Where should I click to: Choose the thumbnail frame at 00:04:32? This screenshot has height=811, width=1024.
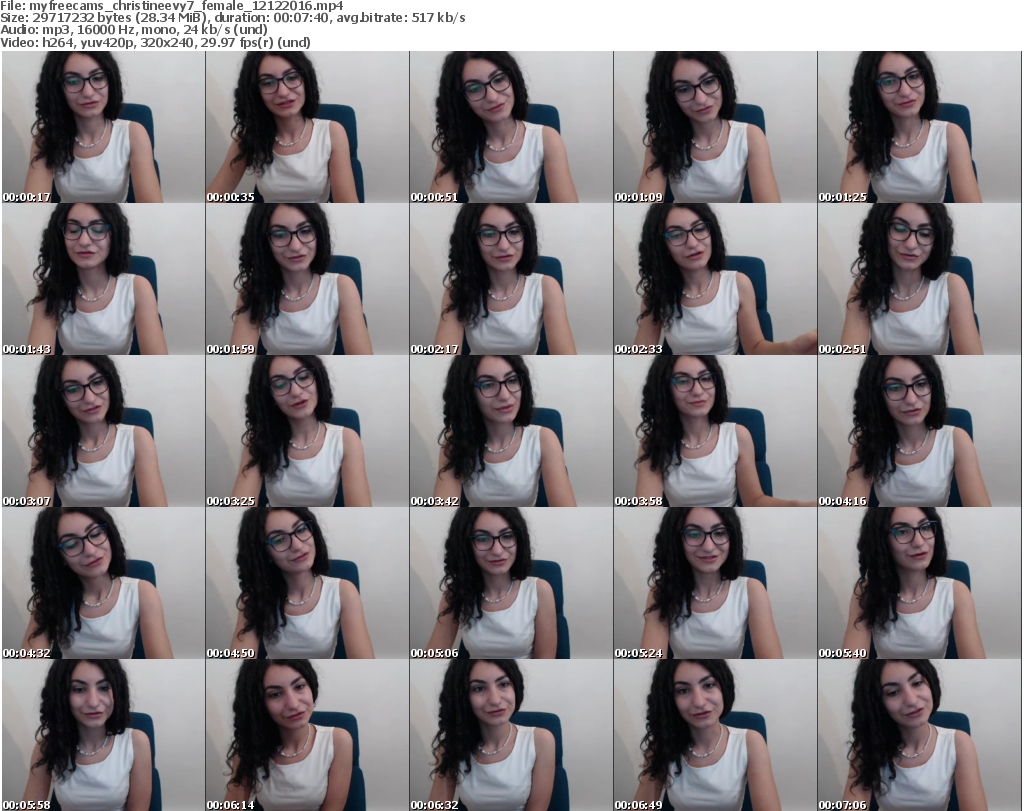[103, 583]
